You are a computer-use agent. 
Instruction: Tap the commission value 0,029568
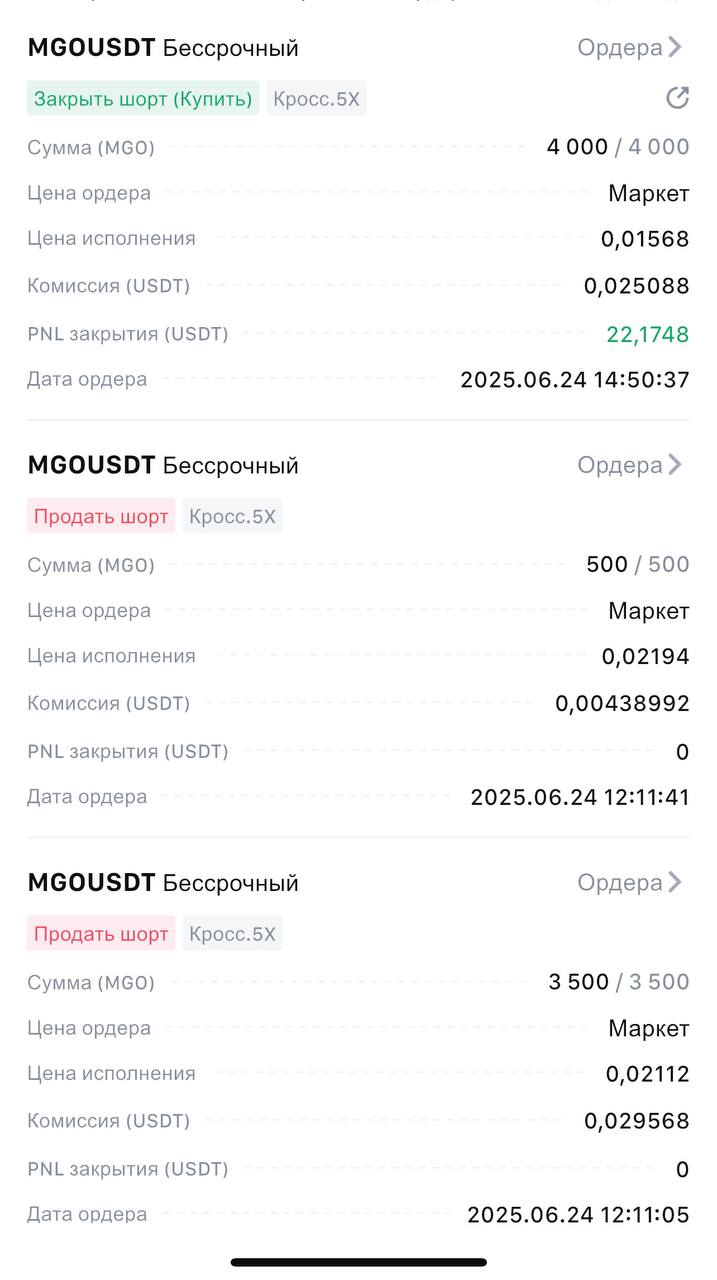point(636,1121)
